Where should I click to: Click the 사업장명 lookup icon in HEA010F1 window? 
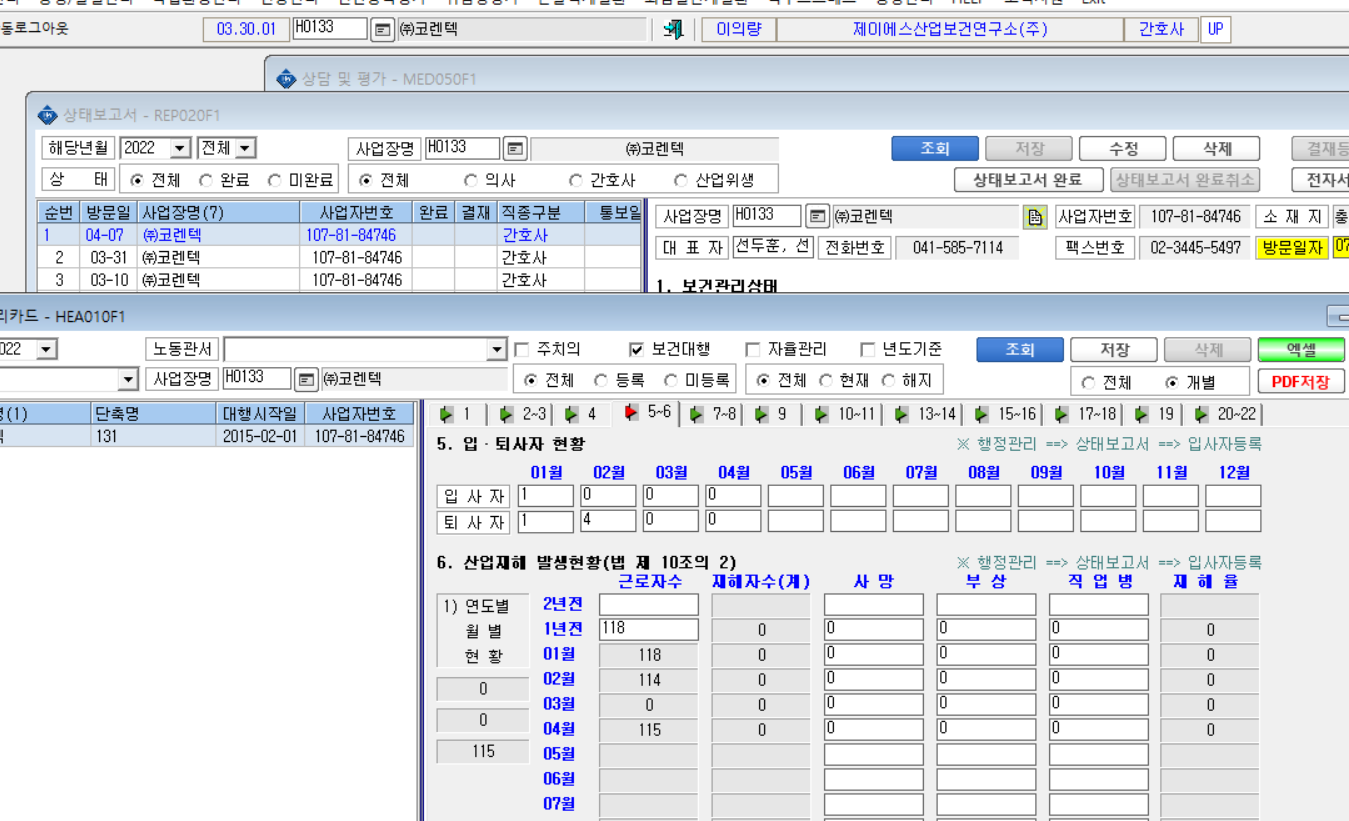pyautogui.click(x=306, y=380)
